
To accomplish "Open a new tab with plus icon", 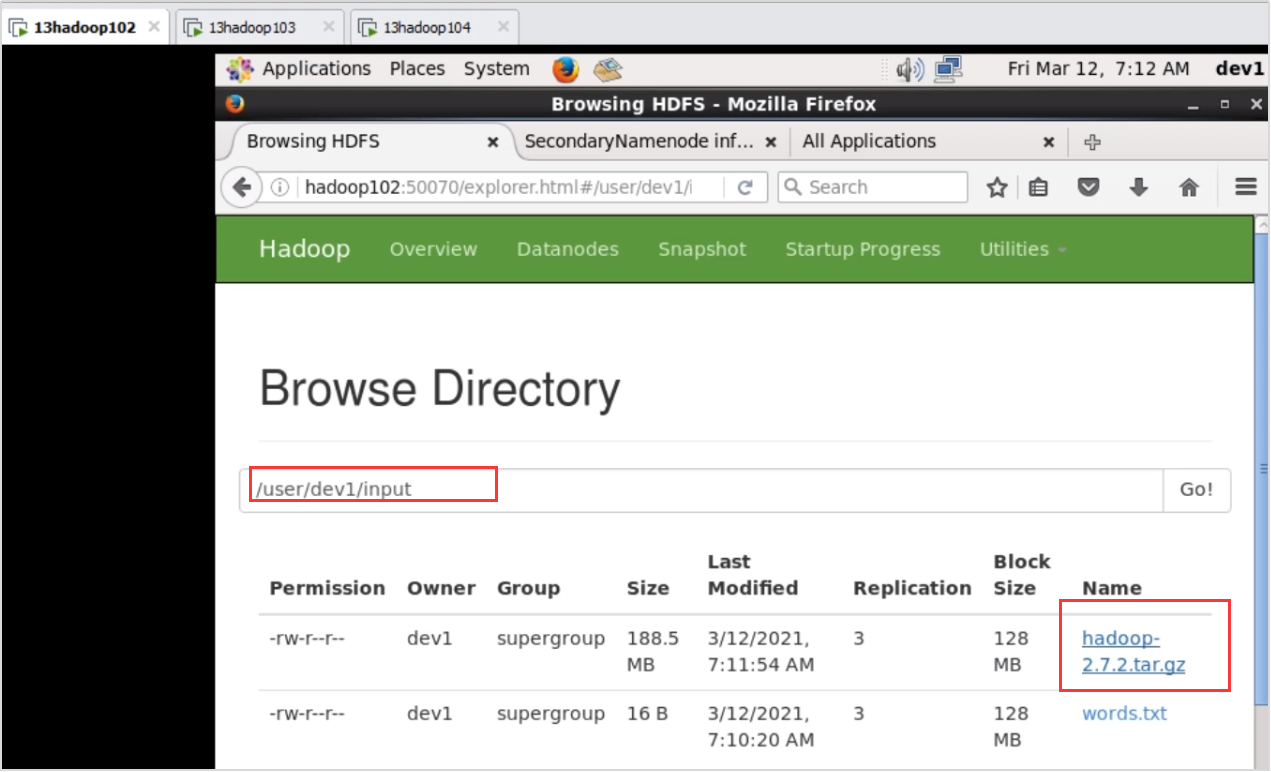I will point(1092,142).
